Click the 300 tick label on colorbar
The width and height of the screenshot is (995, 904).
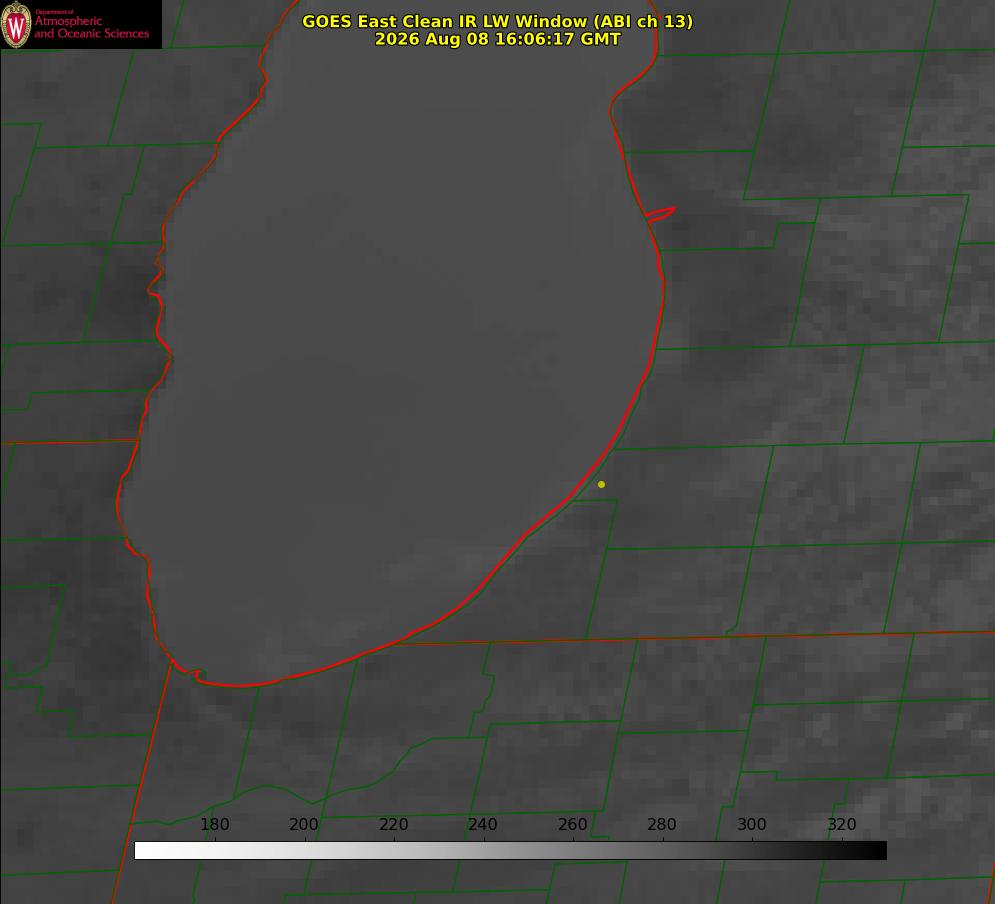coord(752,824)
